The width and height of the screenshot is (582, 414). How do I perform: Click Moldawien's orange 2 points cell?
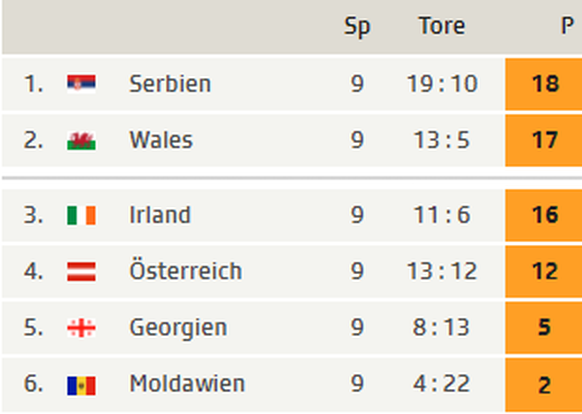[x=543, y=385]
